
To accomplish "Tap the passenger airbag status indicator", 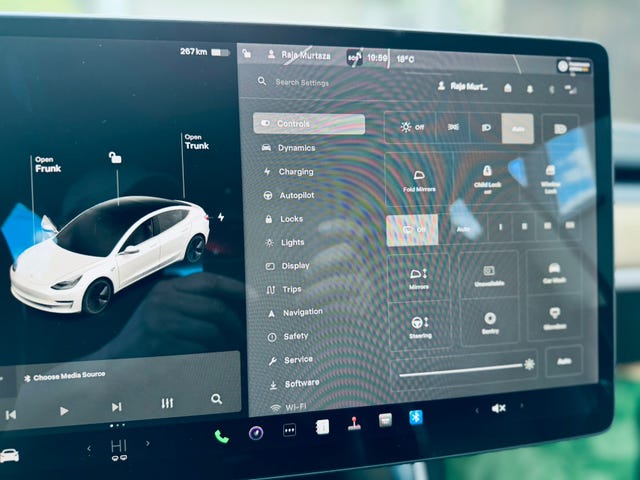I will coord(575,66).
